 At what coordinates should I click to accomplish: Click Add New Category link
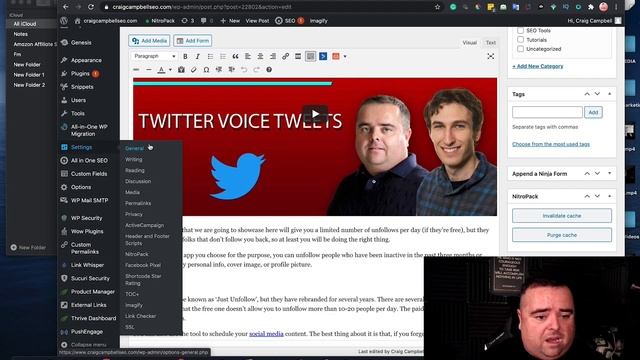point(538,66)
